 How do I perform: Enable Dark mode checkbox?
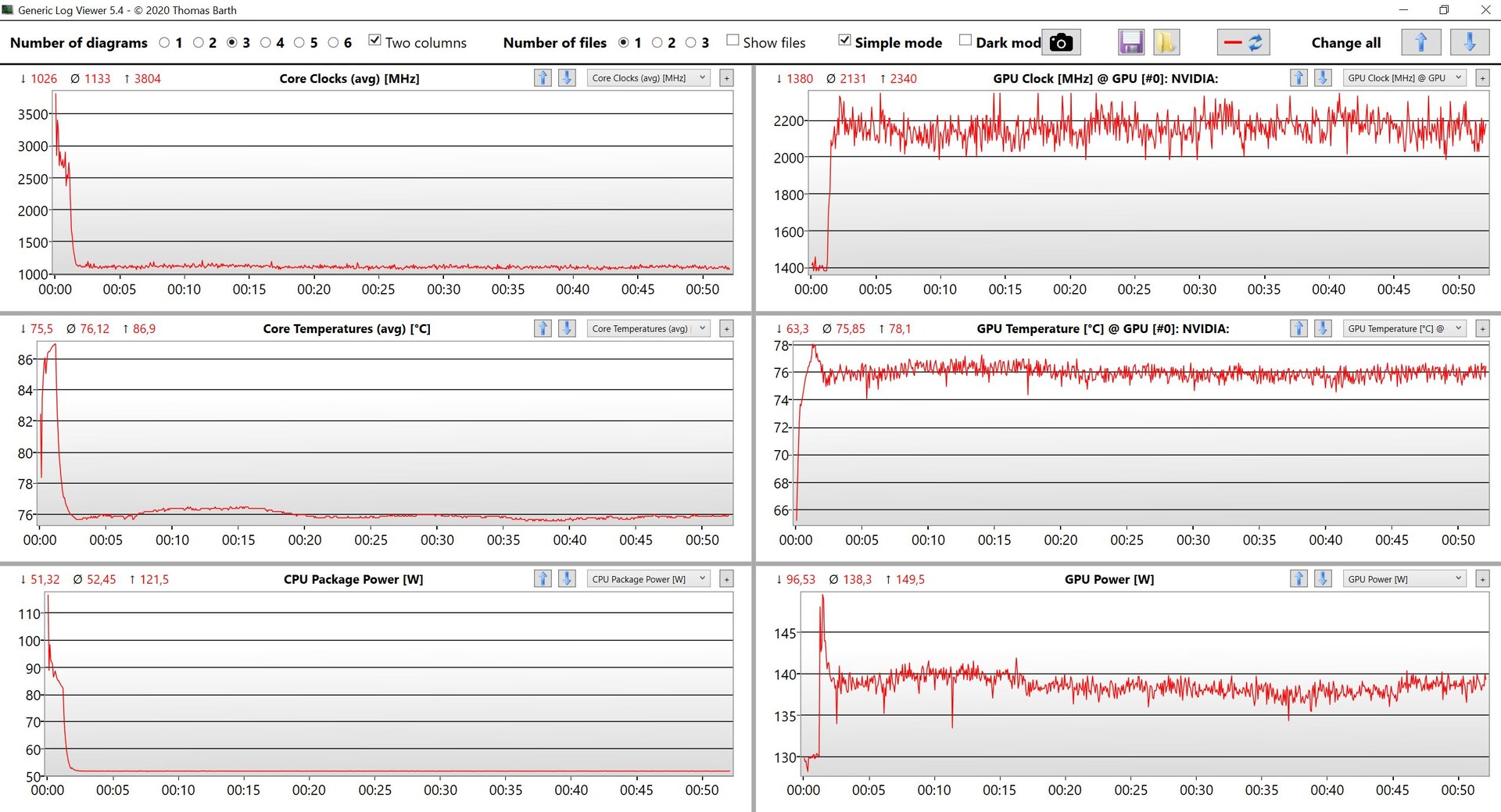(x=965, y=40)
